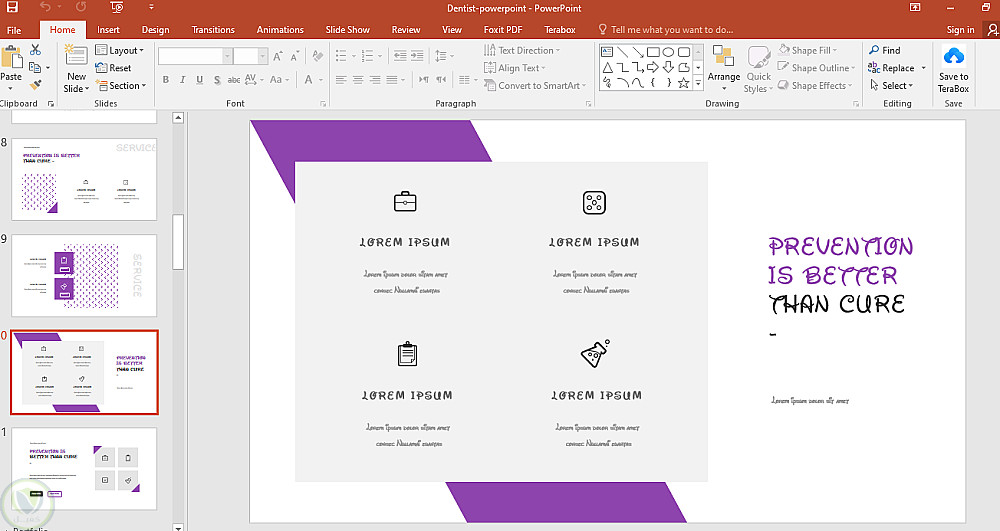This screenshot has height=531, width=1000.
Task: Open the Change Case dropdown
Action: pyautogui.click(x=279, y=80)
